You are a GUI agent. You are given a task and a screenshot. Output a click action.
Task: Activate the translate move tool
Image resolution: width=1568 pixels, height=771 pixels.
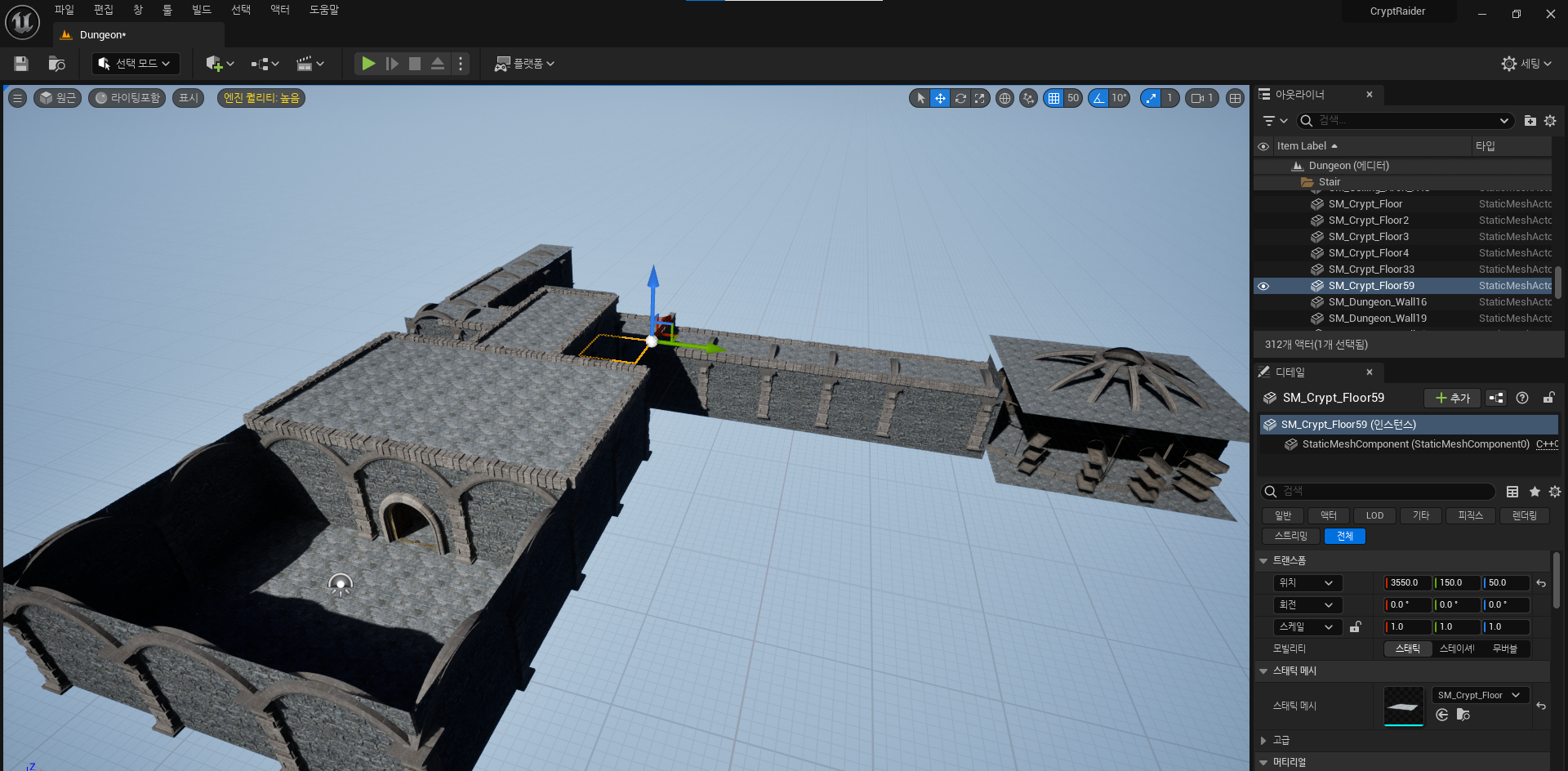(940, 98)
